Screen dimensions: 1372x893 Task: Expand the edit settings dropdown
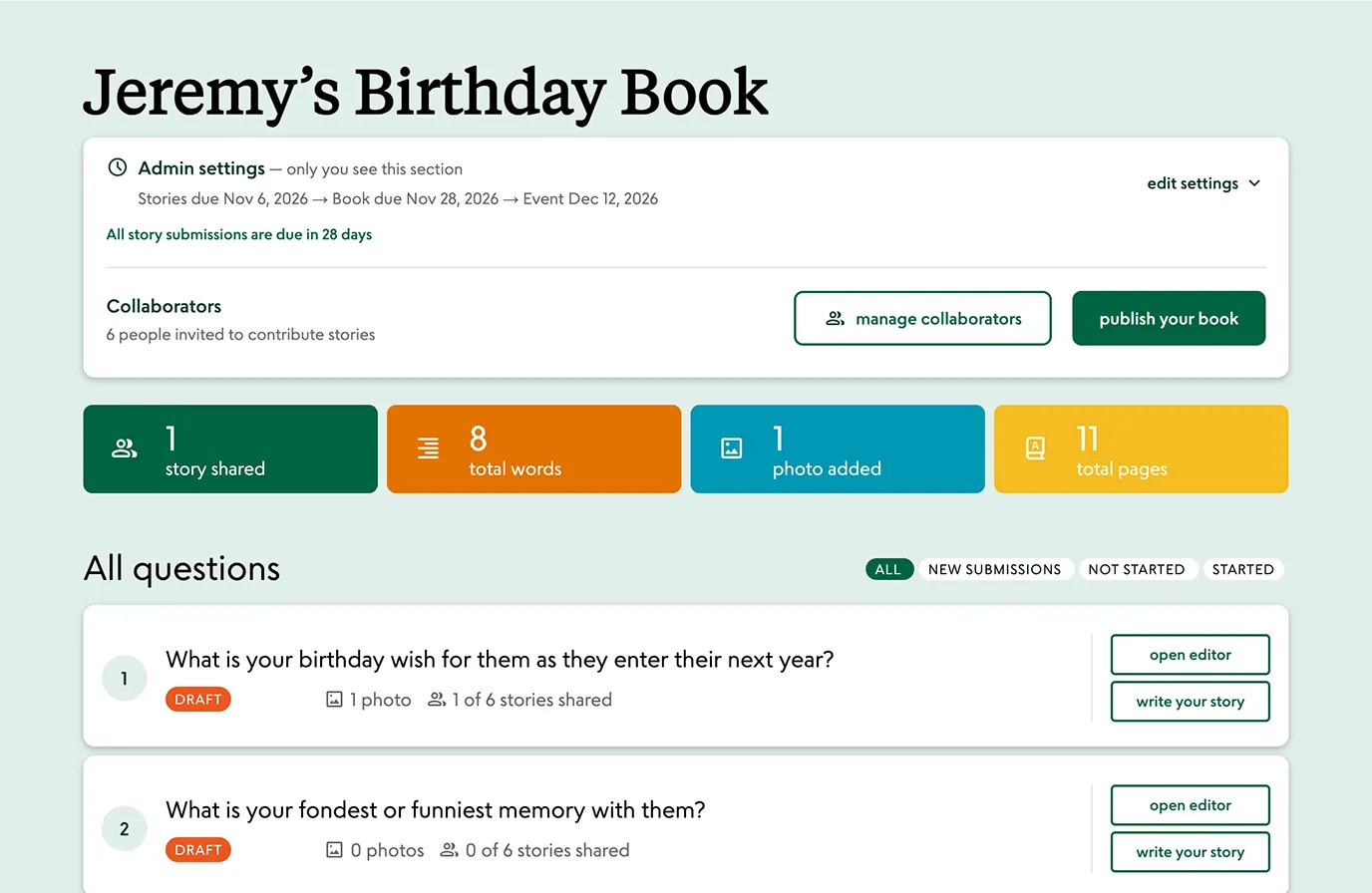(x=1203, y=183)
